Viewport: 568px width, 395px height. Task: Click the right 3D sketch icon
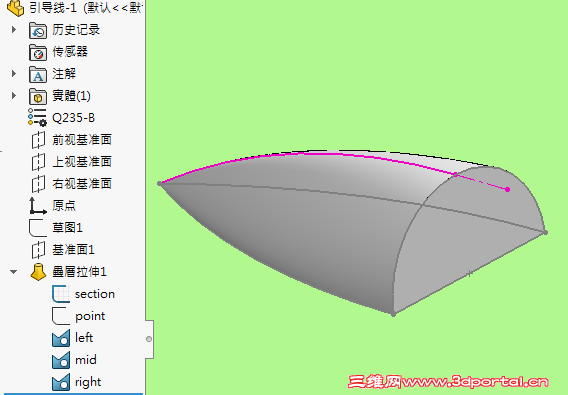click(61, 382)
